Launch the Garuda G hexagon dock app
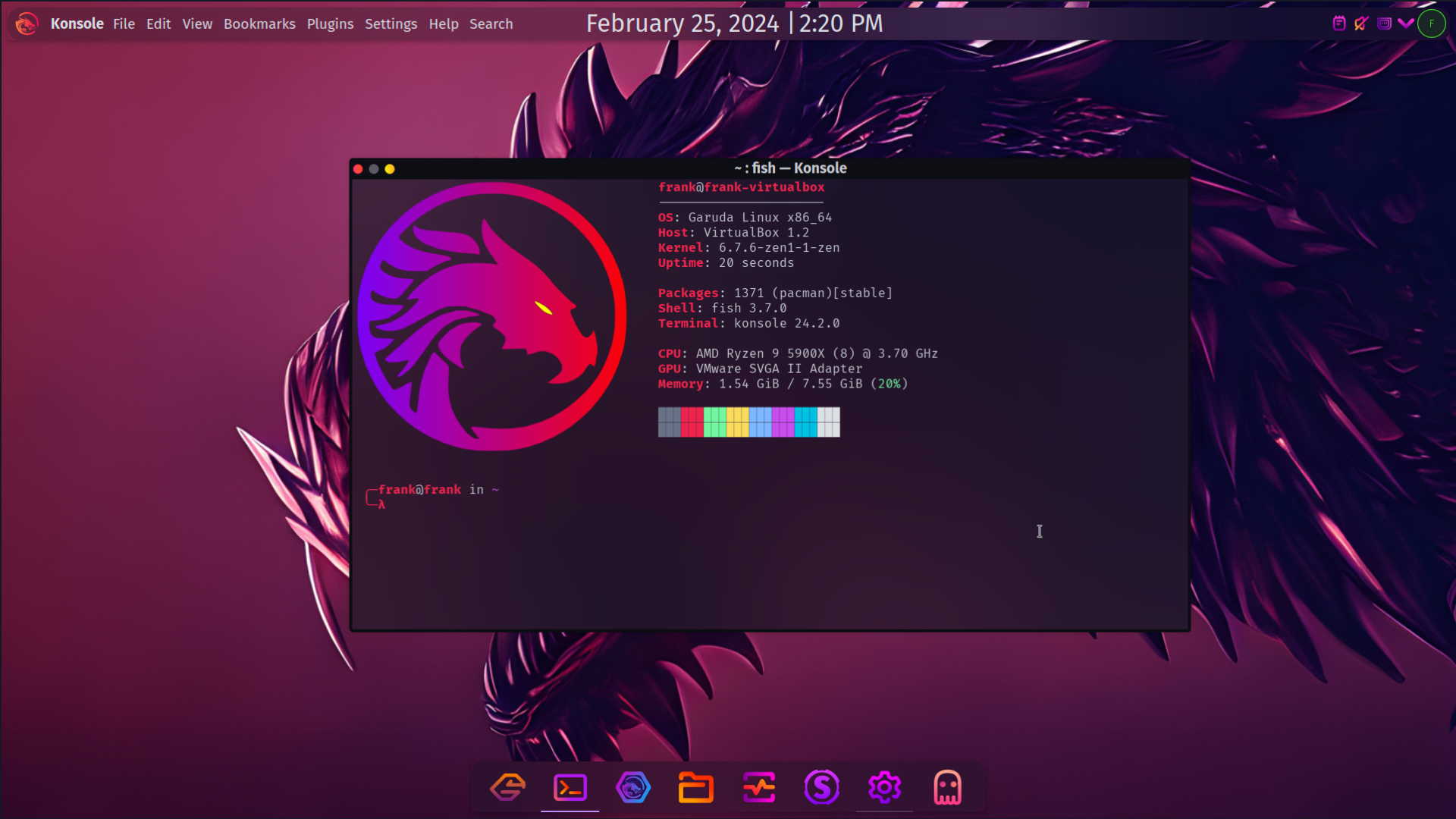Viewport: 1456px width, 819px height. 507,788
